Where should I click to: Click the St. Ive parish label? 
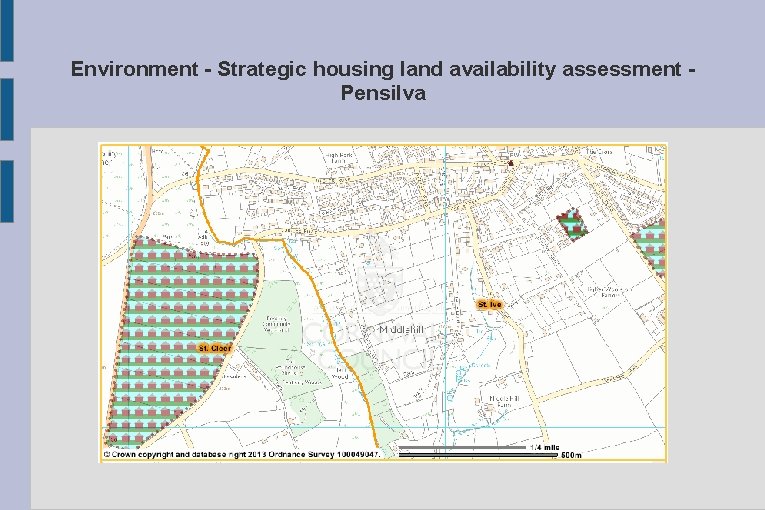tap(490, 304)
